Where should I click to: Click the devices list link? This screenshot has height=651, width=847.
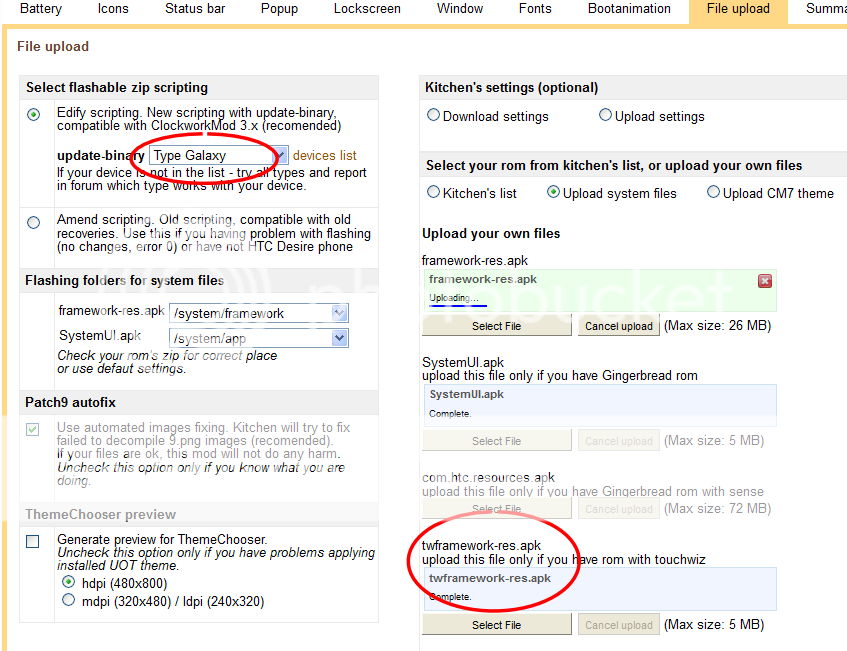tap(324, 156)
